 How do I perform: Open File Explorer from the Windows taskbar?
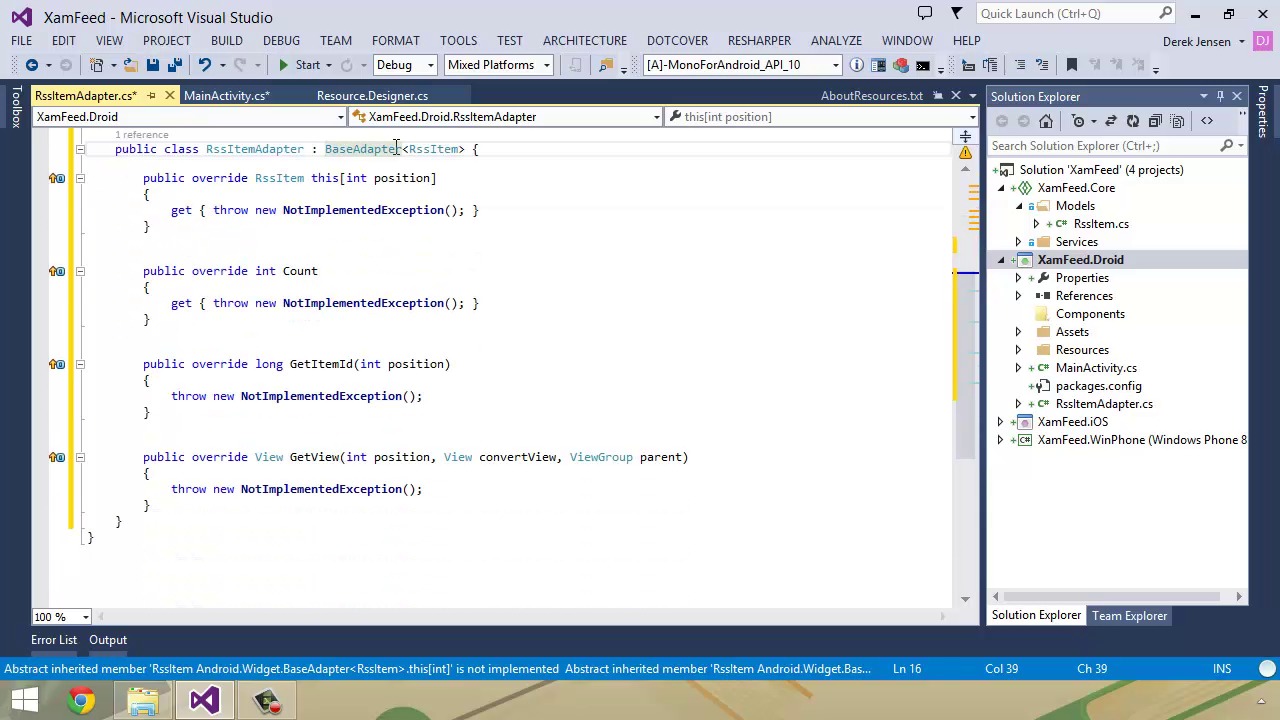[143, 700]
